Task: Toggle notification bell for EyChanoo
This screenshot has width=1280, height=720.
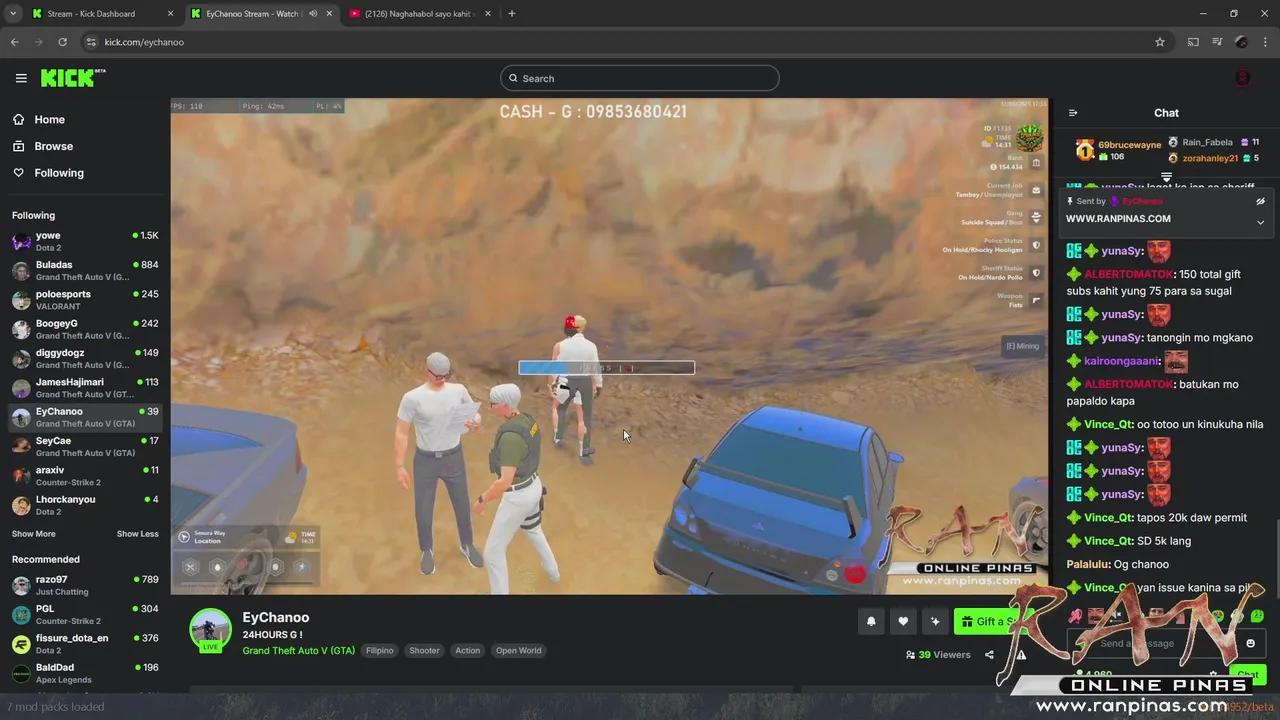Action: point(871,621)
